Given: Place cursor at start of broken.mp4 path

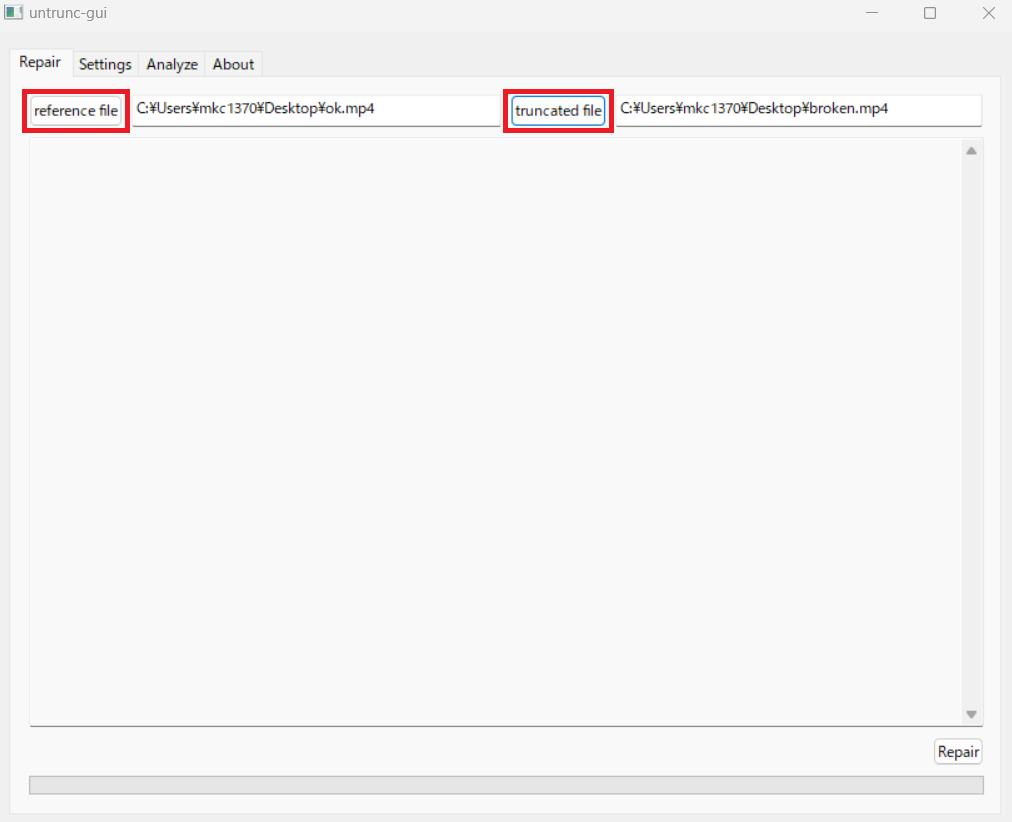Looking at the screenshot, I should click(620, 109).
